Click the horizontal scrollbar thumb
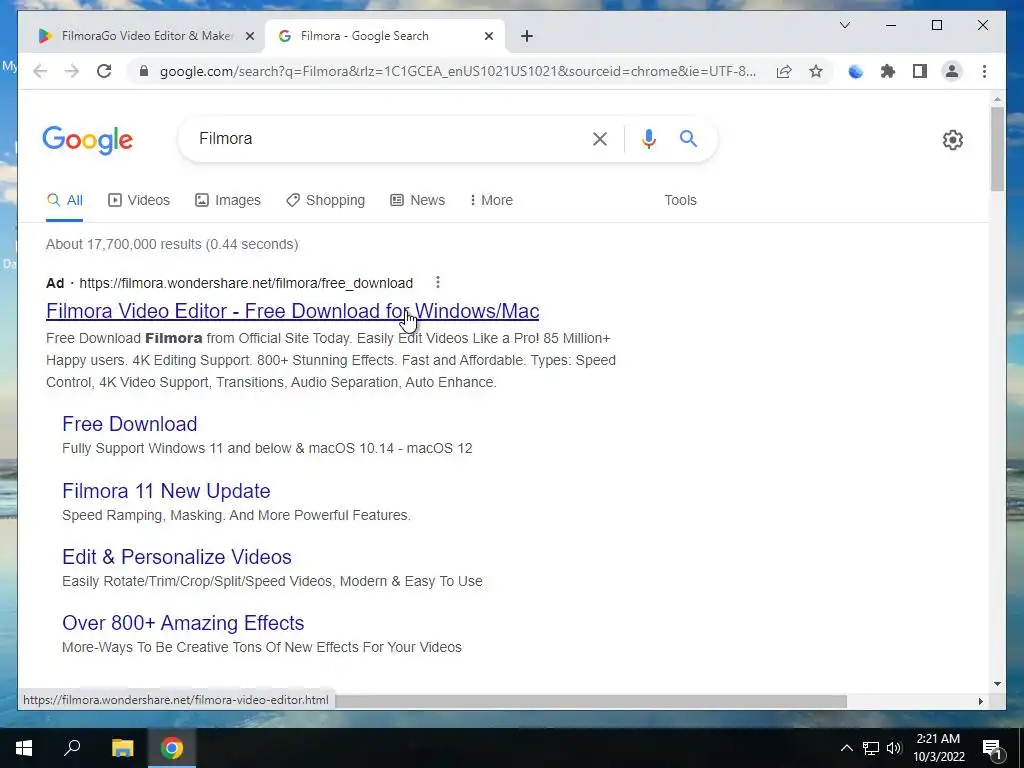1024x768 pixels. [x=590, y=701]
